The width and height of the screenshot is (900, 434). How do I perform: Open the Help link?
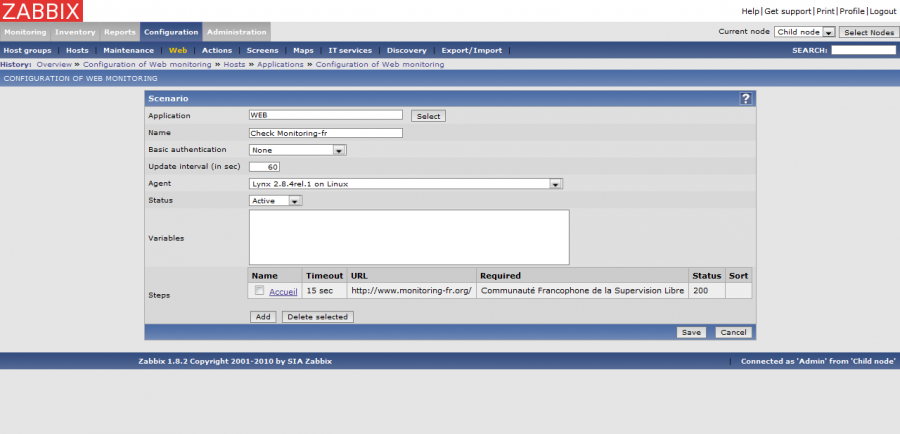point(750,11)
